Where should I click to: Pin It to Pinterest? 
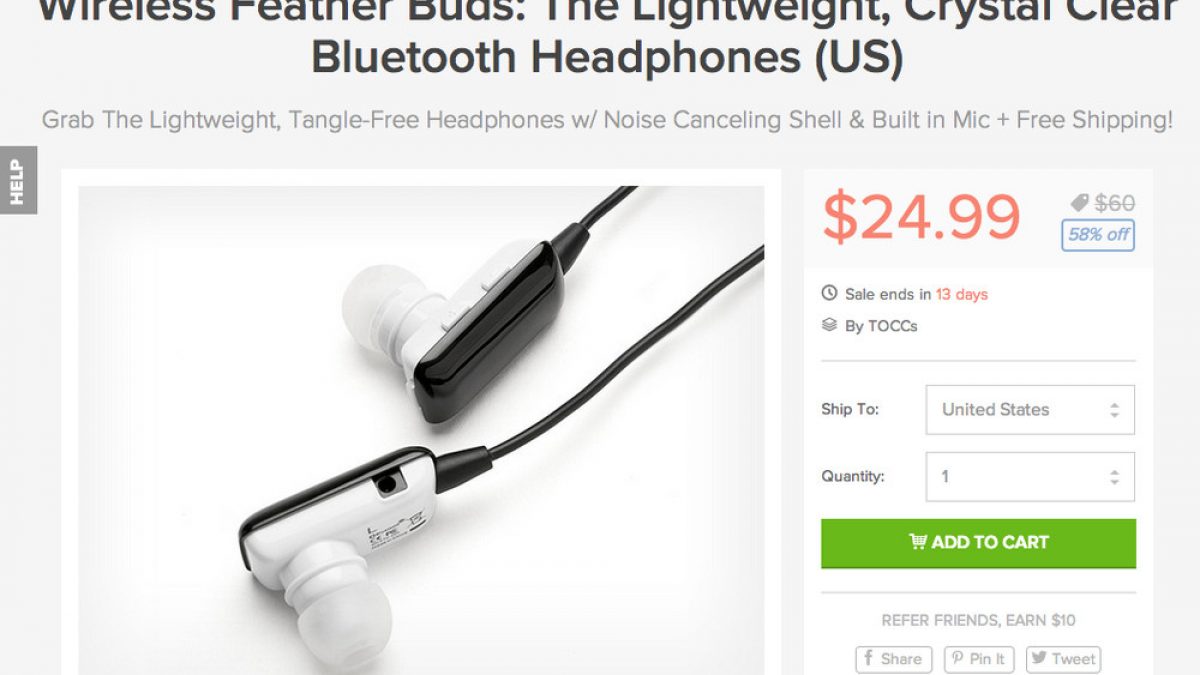pyautogui.click(x=979, y=660)
